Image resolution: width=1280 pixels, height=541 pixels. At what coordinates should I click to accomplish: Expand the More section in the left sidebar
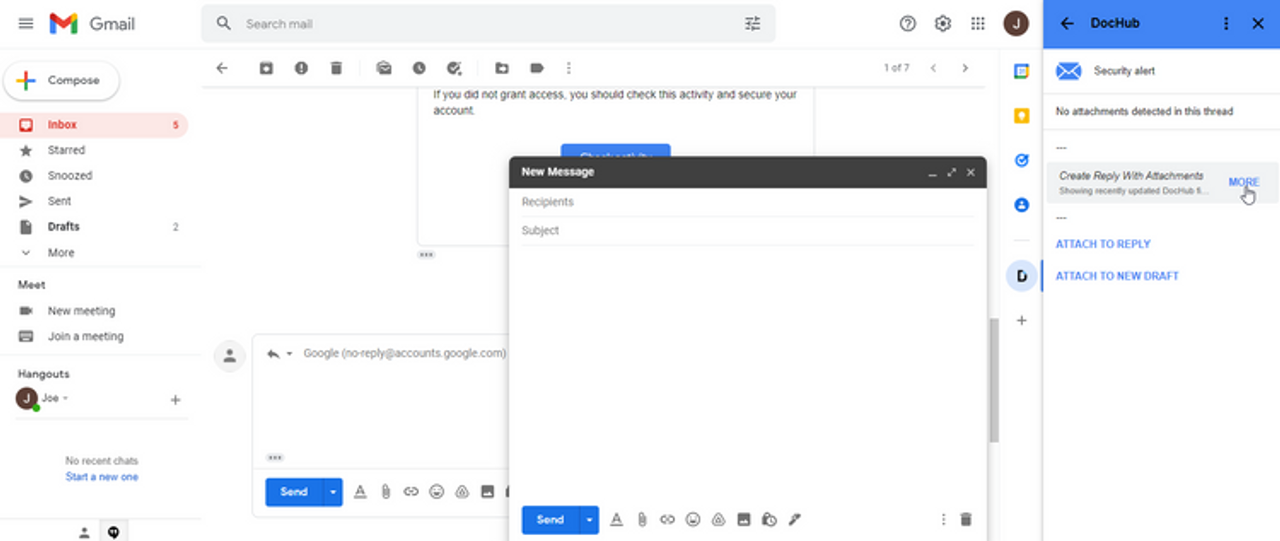pos(60,253)
